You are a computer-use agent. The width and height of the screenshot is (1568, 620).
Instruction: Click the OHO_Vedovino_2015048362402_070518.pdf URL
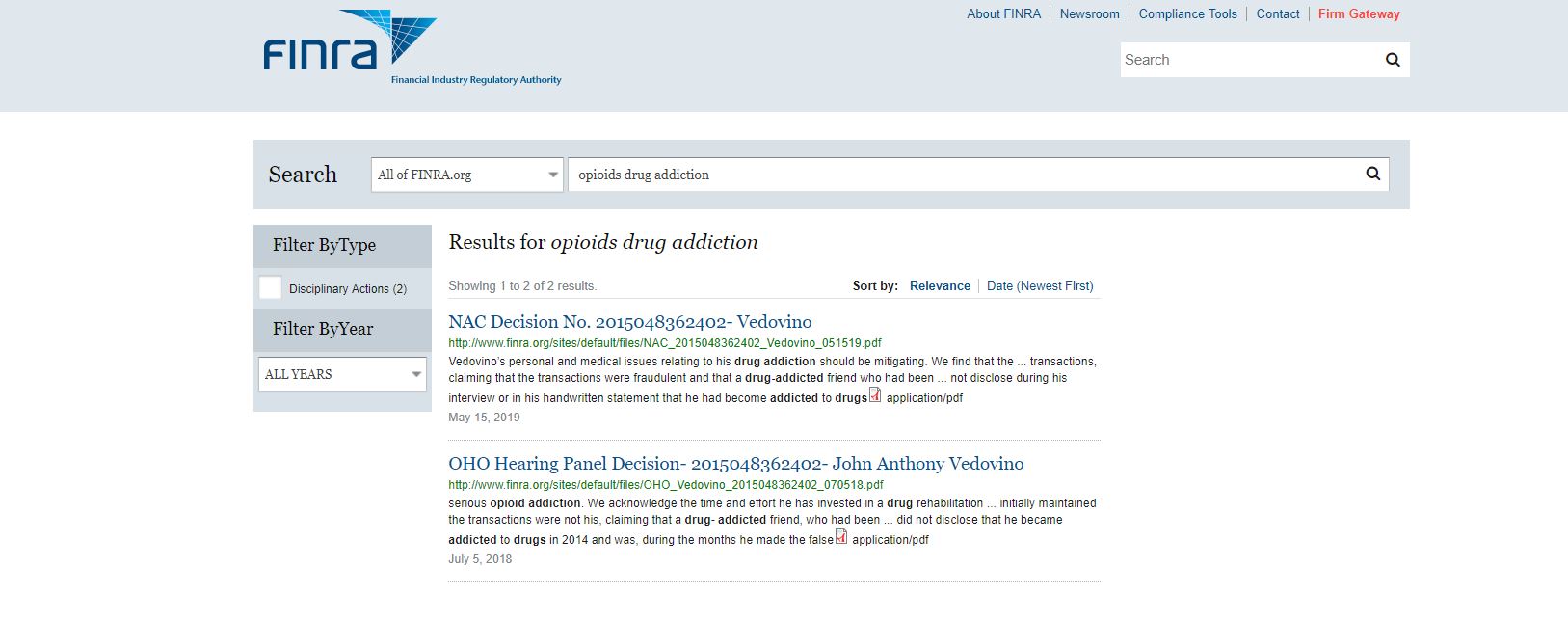click(666, 484)
